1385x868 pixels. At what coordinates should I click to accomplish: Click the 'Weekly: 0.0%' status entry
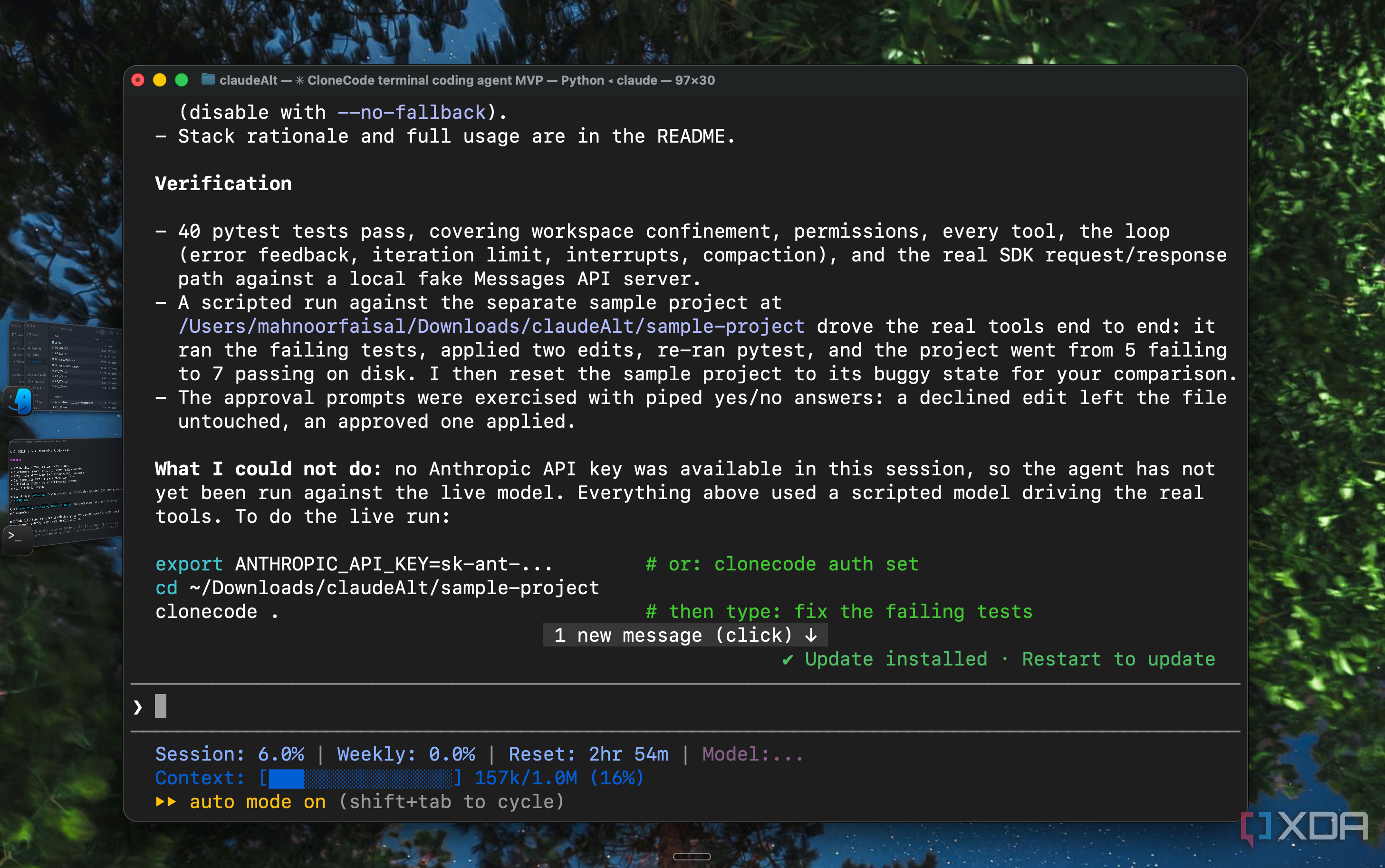[406, 754]
